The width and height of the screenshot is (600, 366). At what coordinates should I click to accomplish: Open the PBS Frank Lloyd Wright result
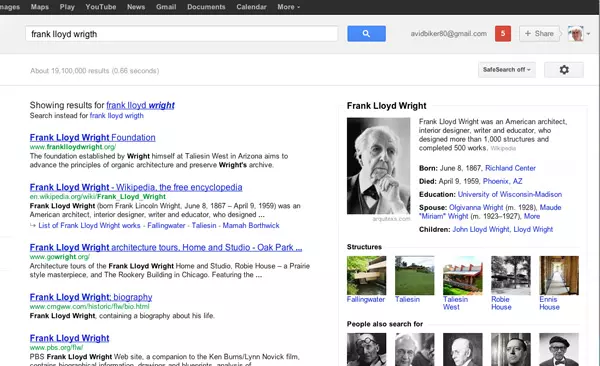tap(70, 338)
